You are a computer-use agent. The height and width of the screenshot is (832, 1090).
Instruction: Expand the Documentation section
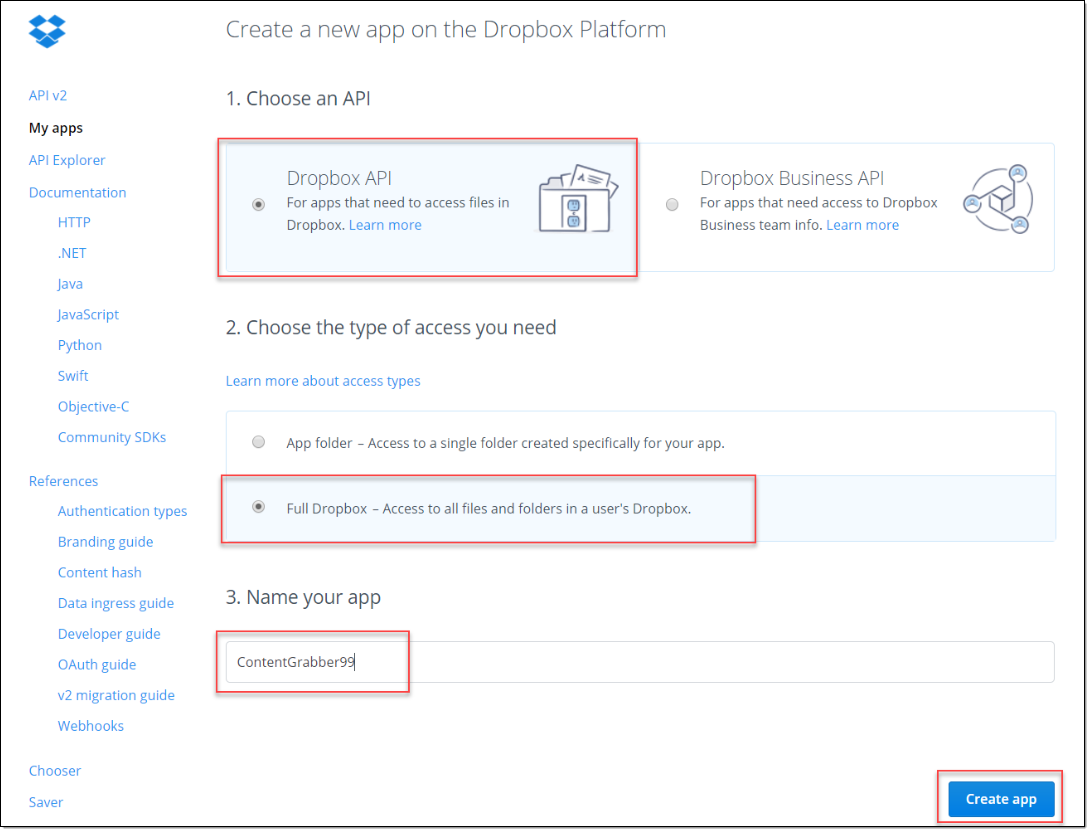(77, 192)
